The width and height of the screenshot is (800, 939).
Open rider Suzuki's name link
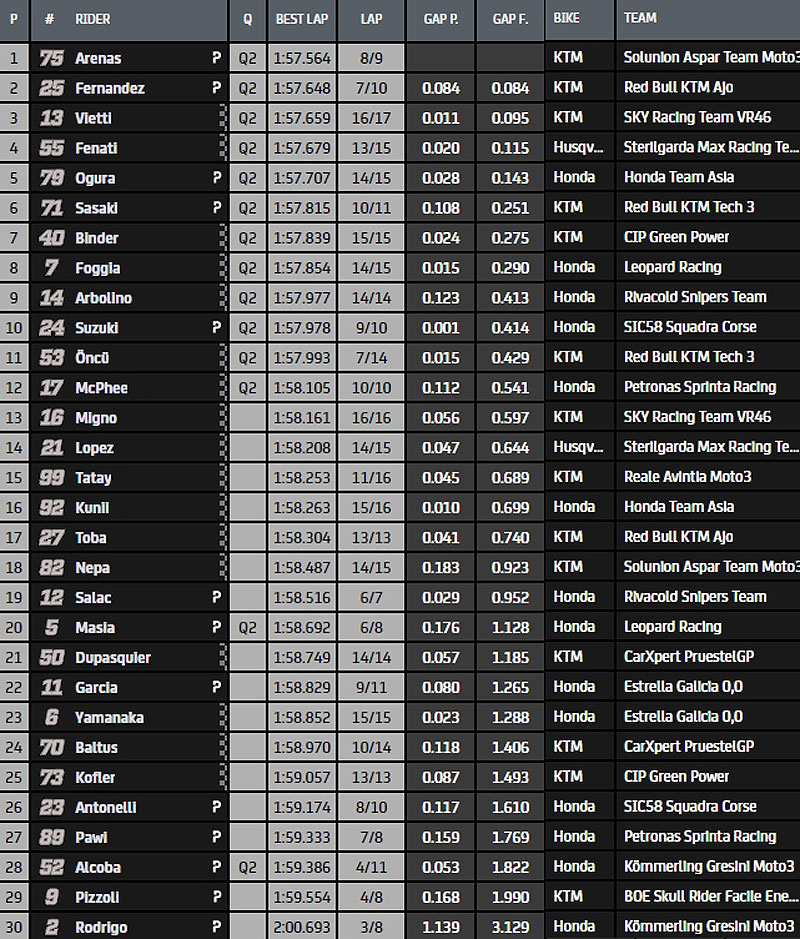(97, 328)
